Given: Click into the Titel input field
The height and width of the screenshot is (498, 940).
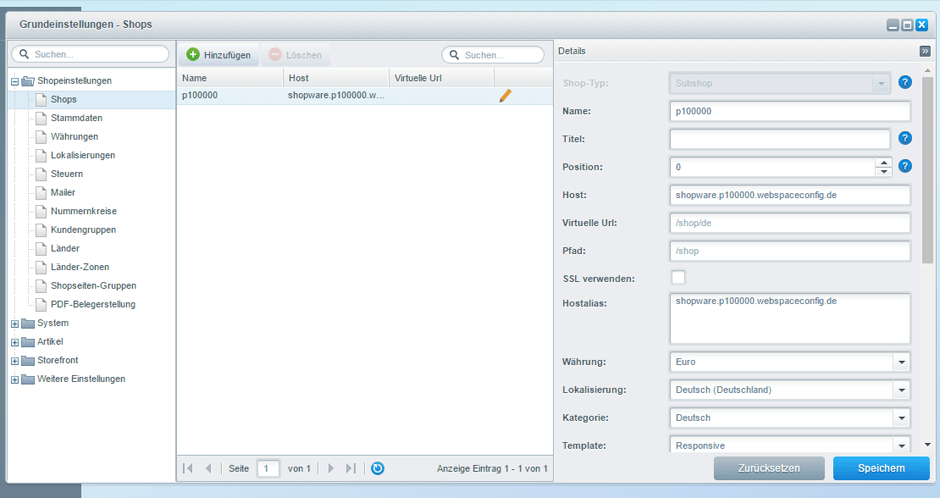Looking at the screenshot, I should tap(780, 139).
